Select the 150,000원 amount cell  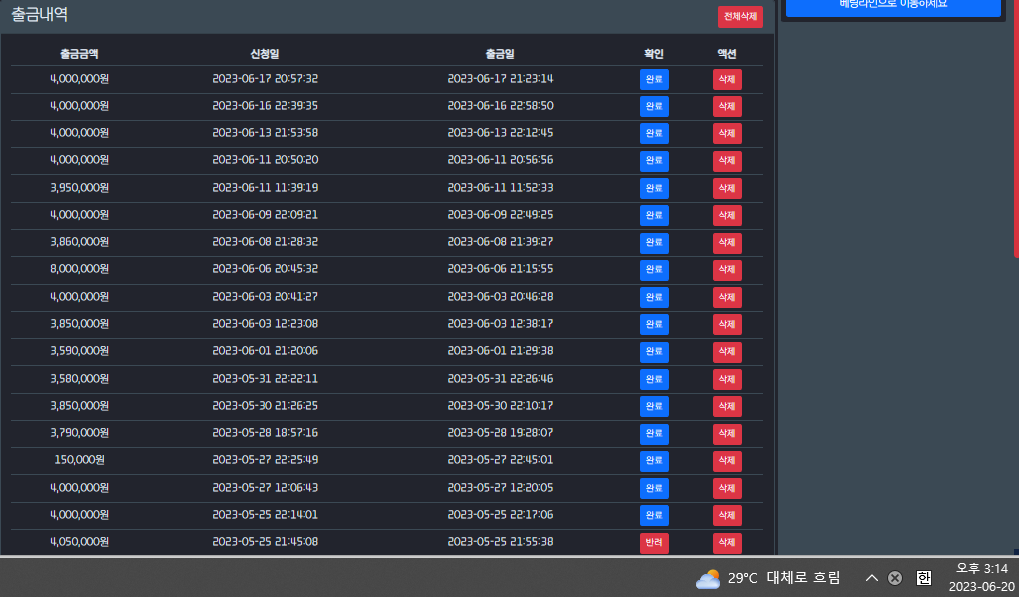click(79, 460)
